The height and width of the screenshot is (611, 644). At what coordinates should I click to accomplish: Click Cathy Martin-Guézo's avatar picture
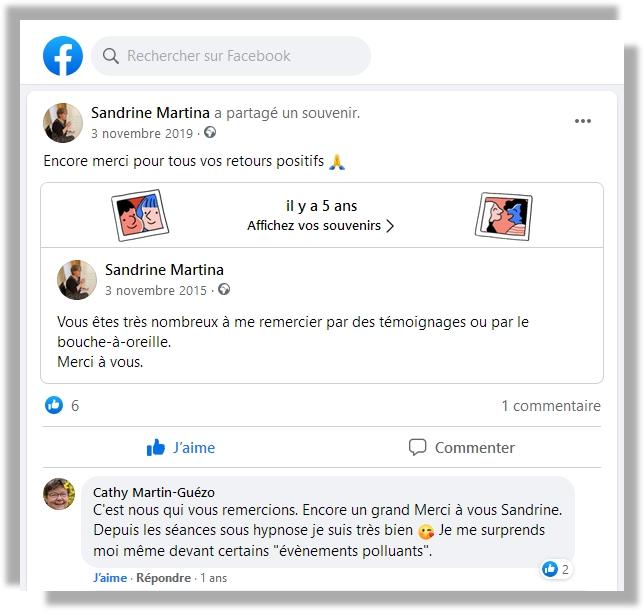tap(59, 494)
